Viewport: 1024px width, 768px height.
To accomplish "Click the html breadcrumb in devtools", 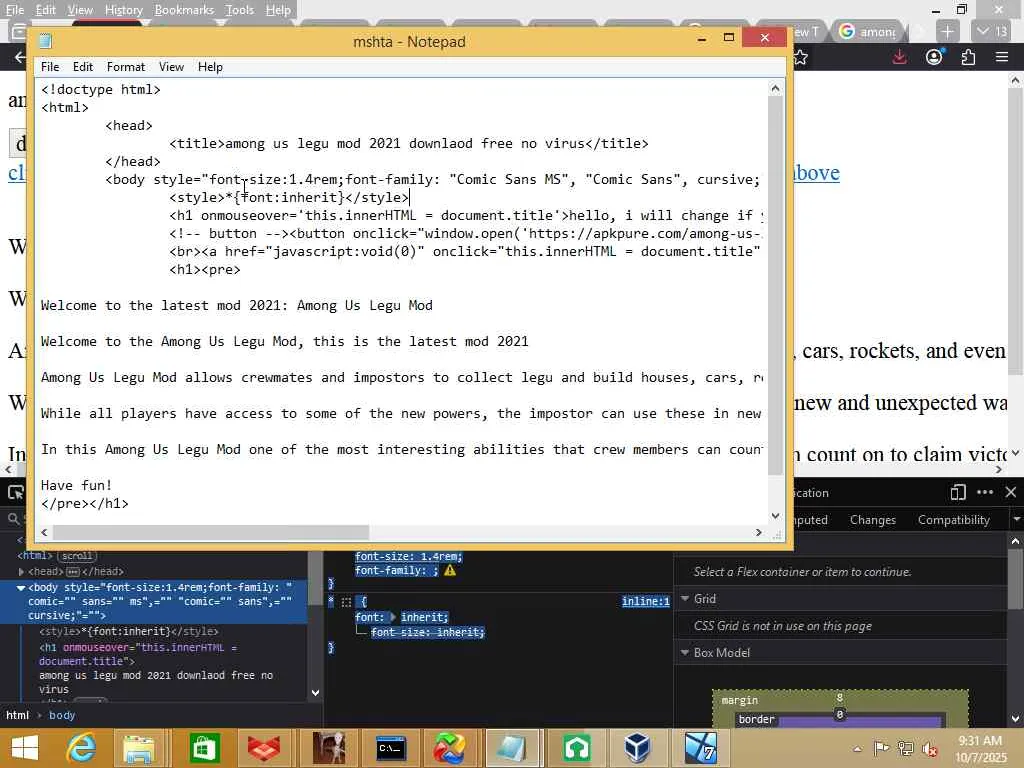I will 18,715.
